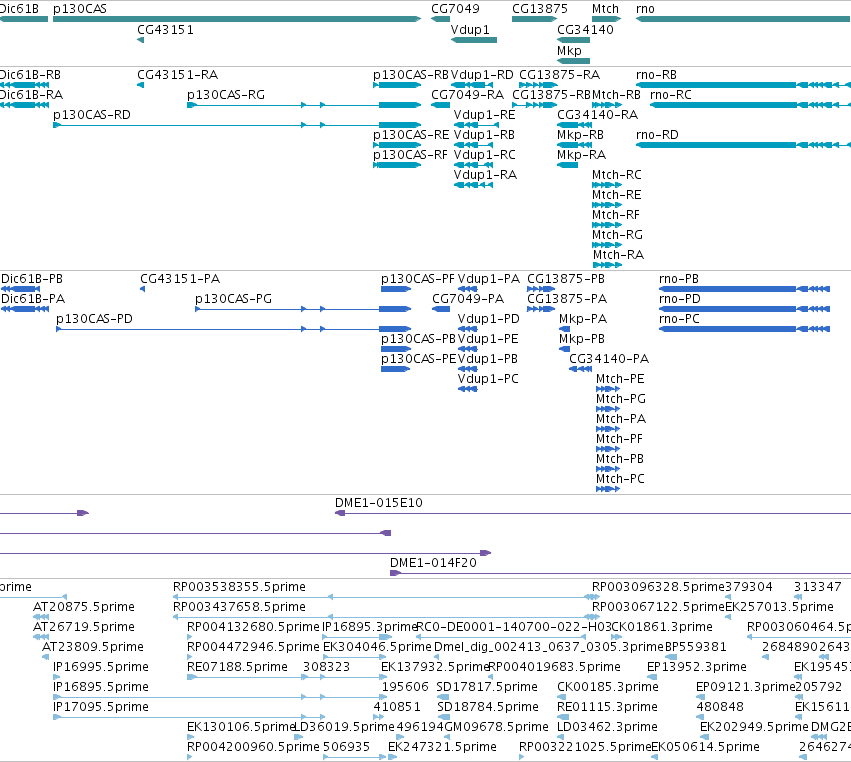Select the p130CAS-PG protein label
The image size is (851, 762).
click(x=233, y=299)
